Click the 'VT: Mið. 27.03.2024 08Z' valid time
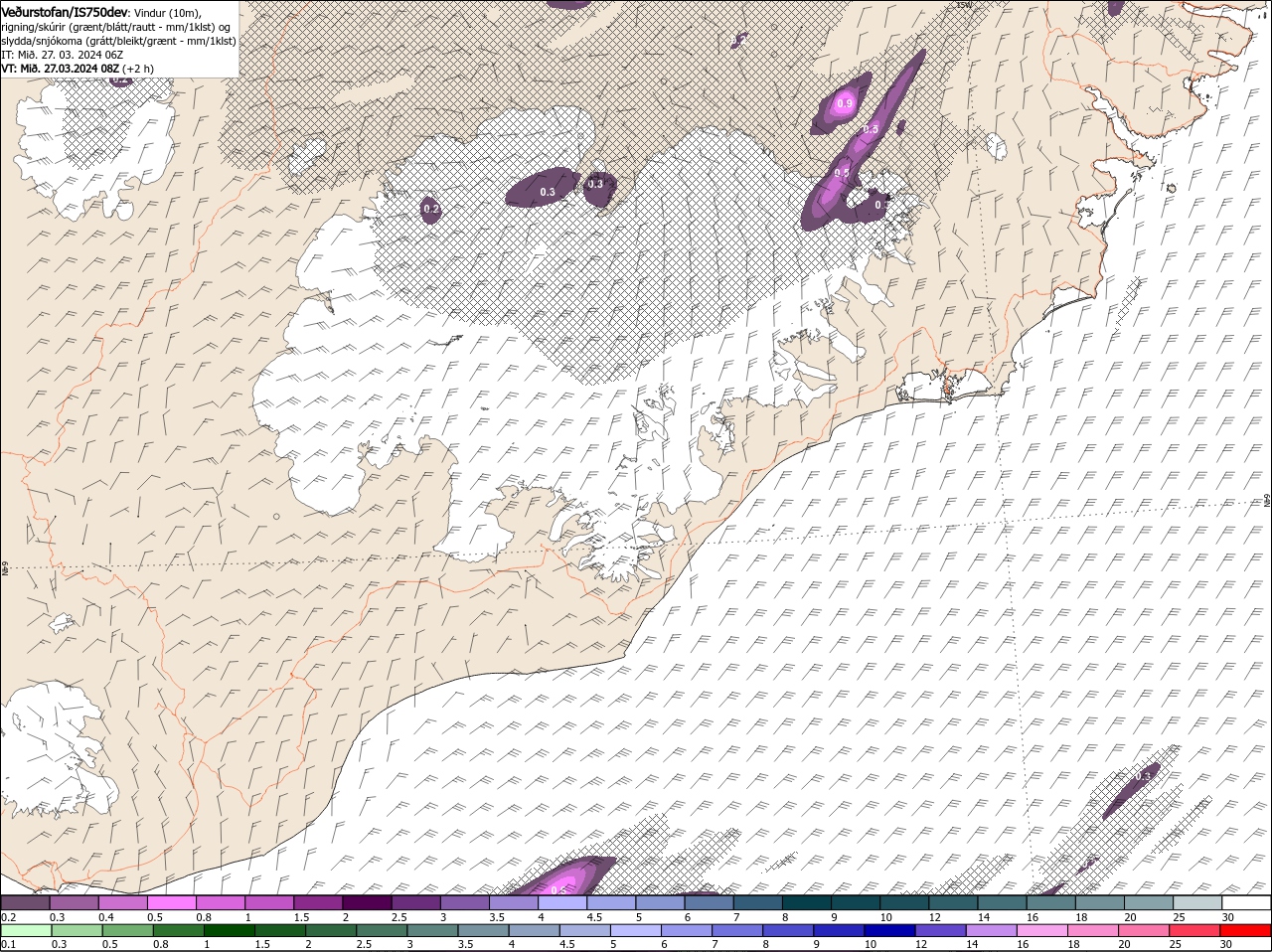Viewport: 1272px width, 952px height. click(x=61, y=68)
